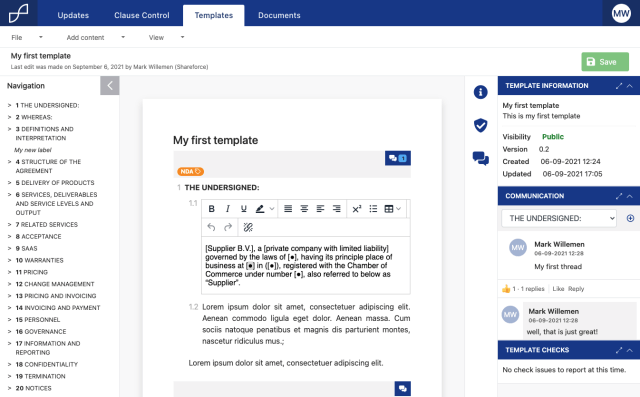Open the template information icon
Viewport: 640px width, 397px height.
(x=480, y=92)
